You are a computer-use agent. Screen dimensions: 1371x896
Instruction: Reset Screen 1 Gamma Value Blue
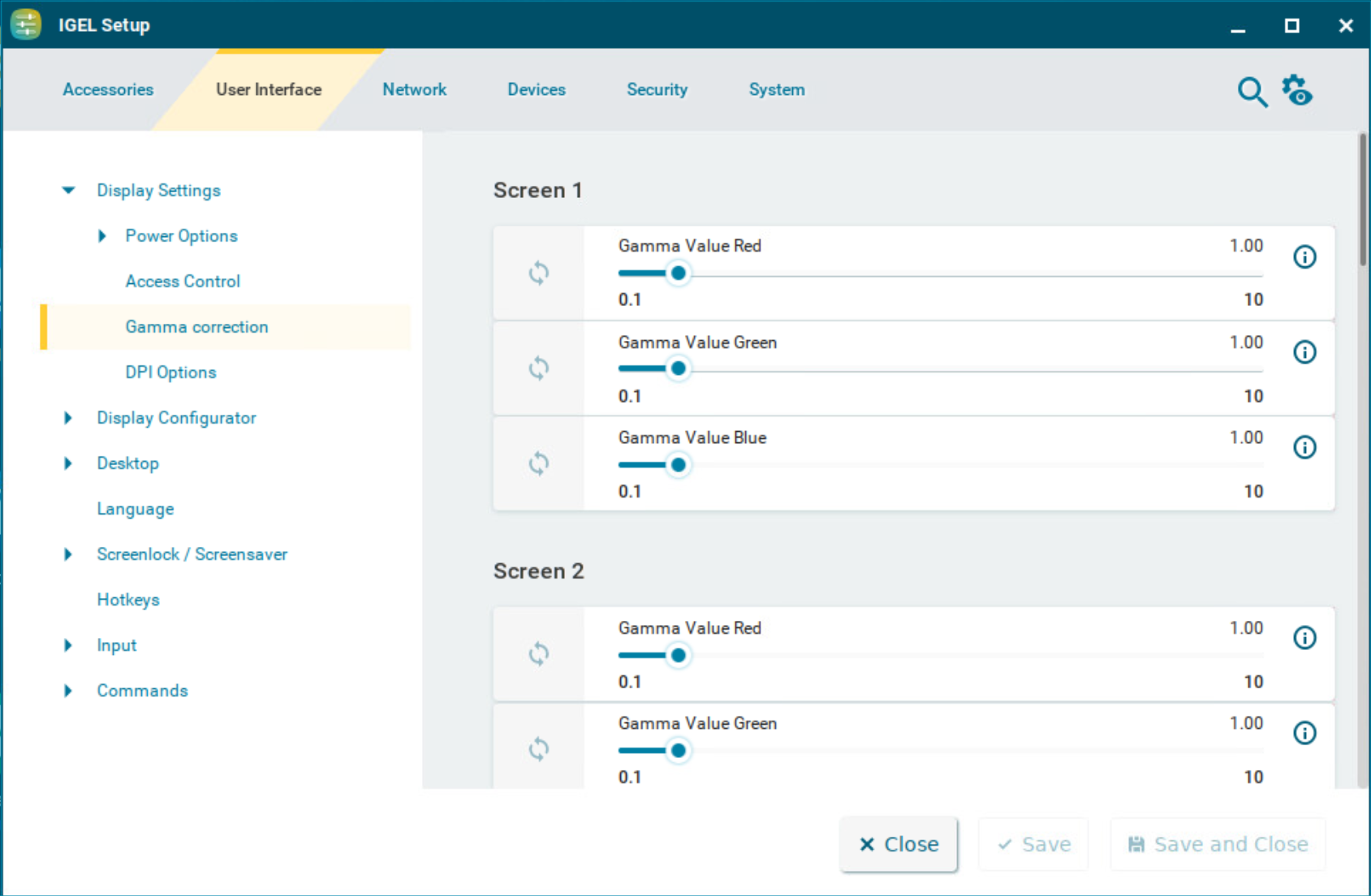tap(538, 463)
